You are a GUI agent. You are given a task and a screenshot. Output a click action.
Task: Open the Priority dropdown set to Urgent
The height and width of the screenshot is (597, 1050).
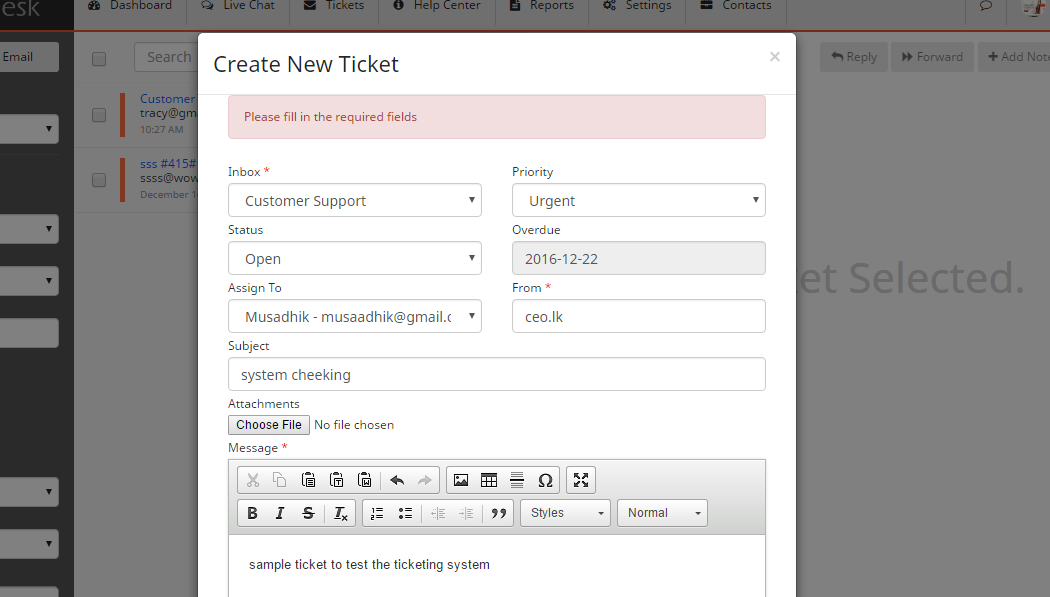coord(639,200)
